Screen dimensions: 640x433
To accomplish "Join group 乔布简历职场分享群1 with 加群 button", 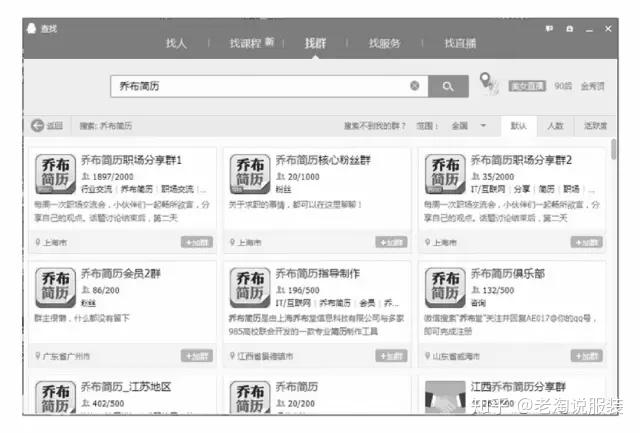I will tap(197, 242).
